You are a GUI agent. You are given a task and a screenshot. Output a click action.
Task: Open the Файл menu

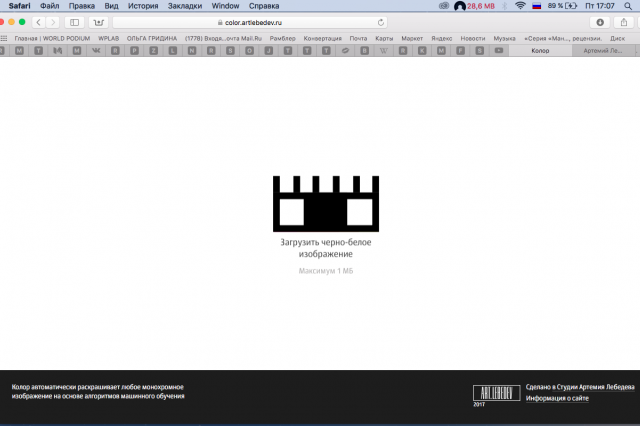[x=49, y=6]
